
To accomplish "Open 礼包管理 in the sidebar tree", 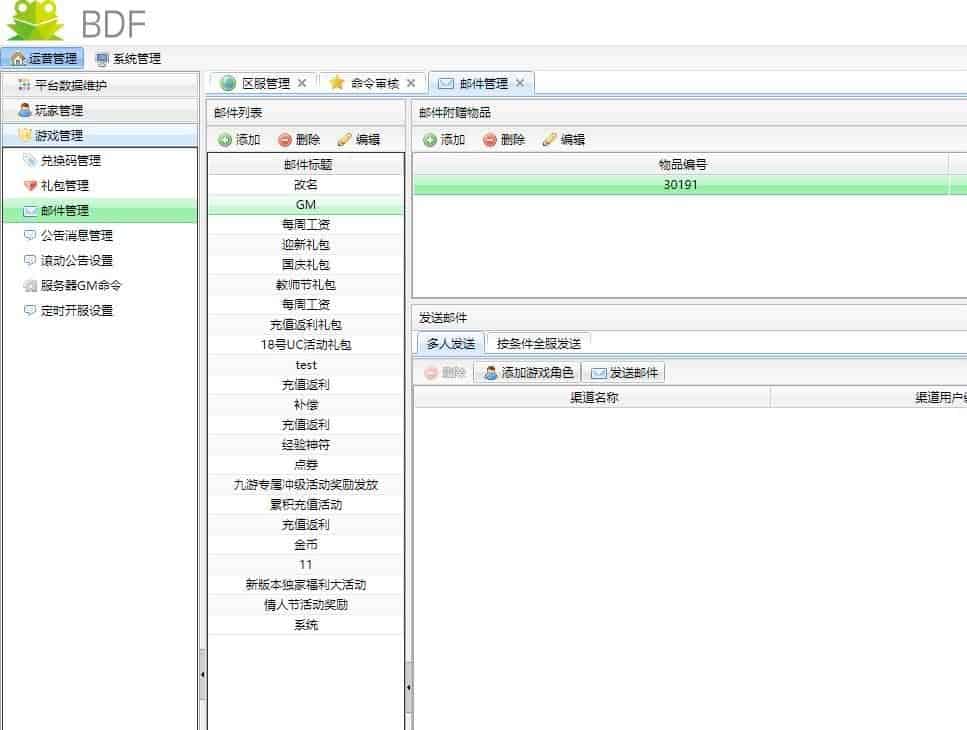I will [x=64, y=186].
